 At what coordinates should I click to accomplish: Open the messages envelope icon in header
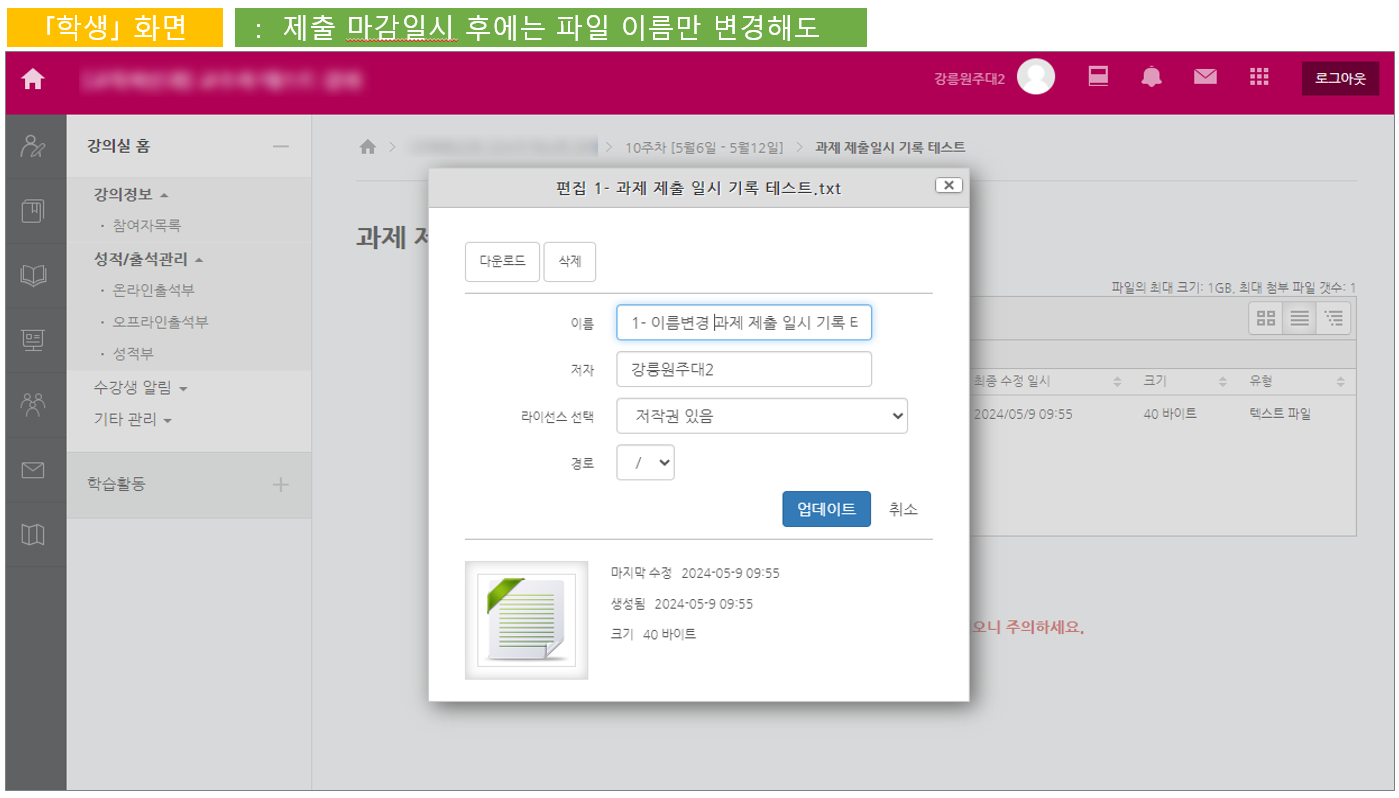[x=1205, y=78]
